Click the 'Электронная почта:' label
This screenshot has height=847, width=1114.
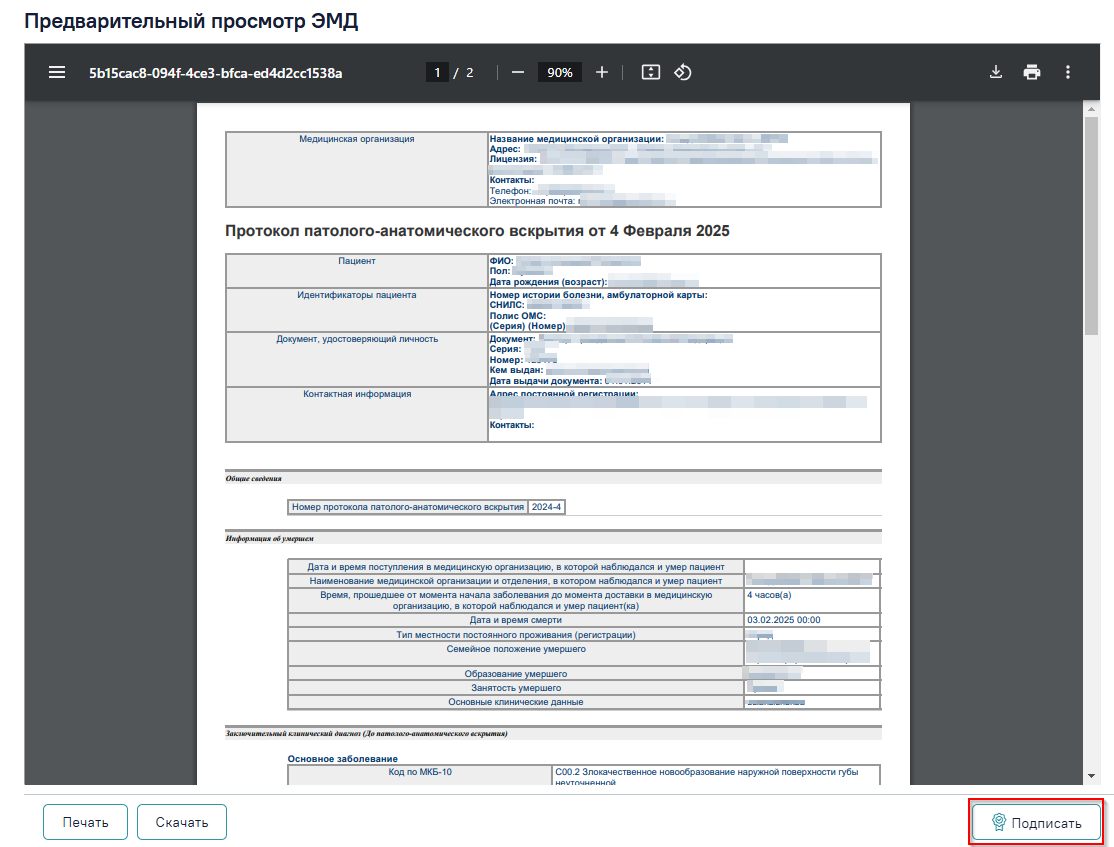[534, 201]
